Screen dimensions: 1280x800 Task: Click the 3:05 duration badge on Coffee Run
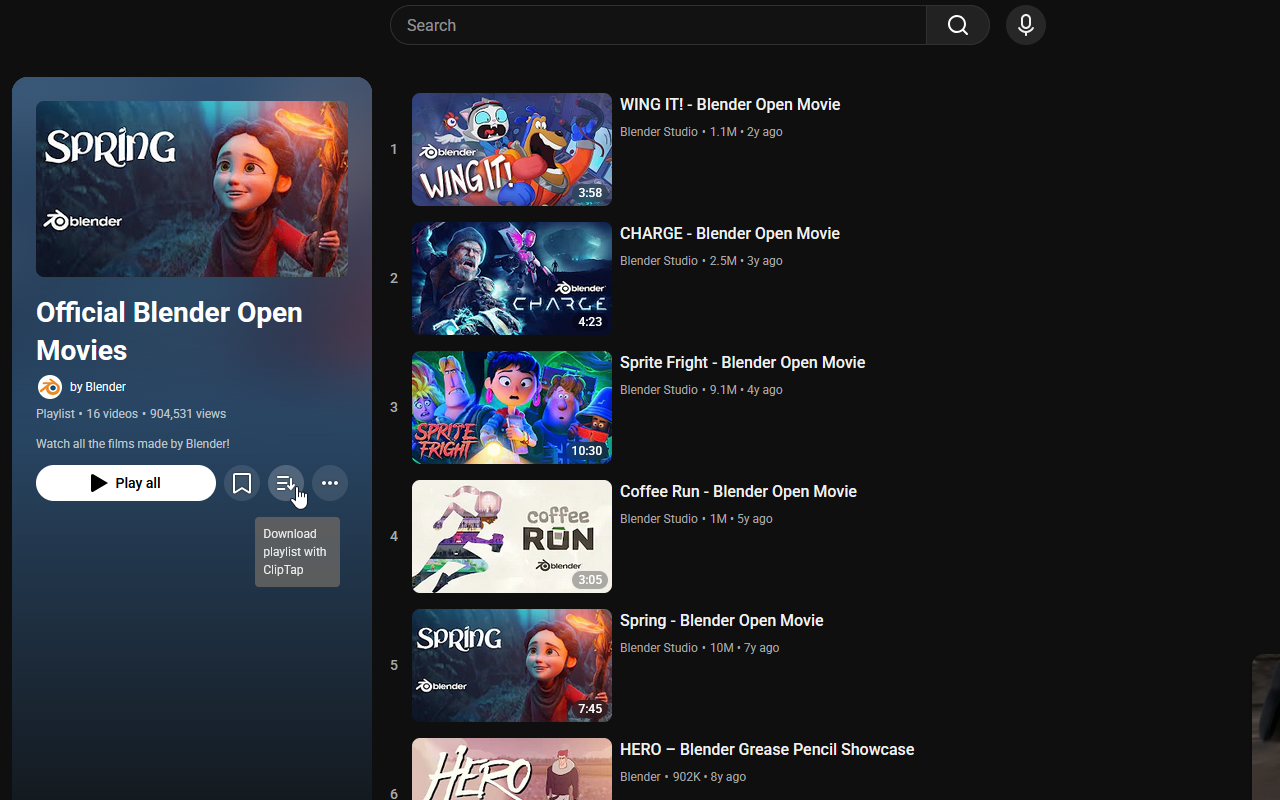(x=590, y=580)
